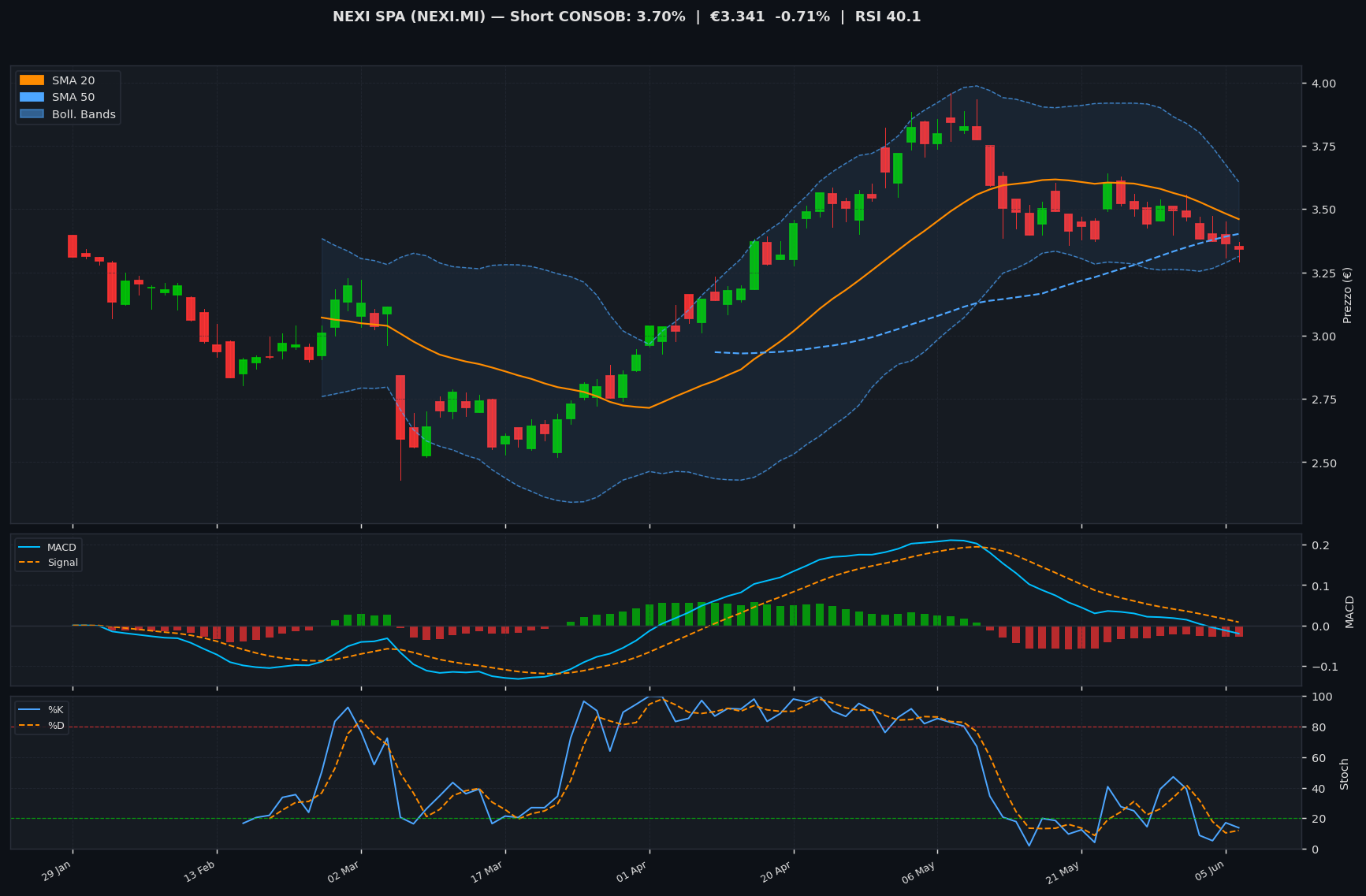Click the "60" Stoch axis label

tap(1318, 758)
